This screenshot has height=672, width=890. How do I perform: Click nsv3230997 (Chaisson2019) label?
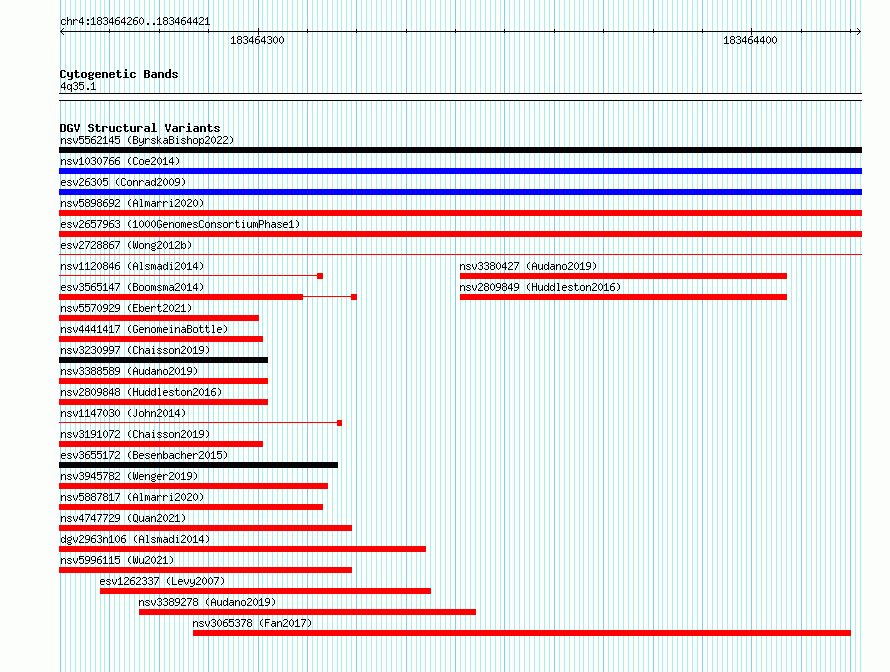[x=135, y=350]
